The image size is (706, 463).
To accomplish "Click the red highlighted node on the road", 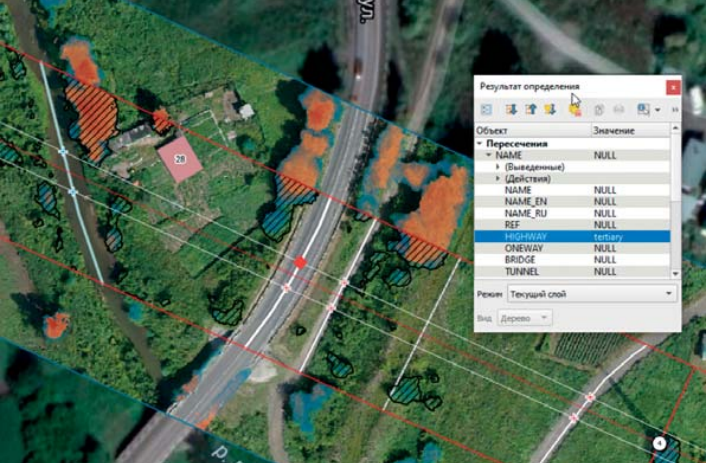I will pyautogui.click(x=300, y=262).
